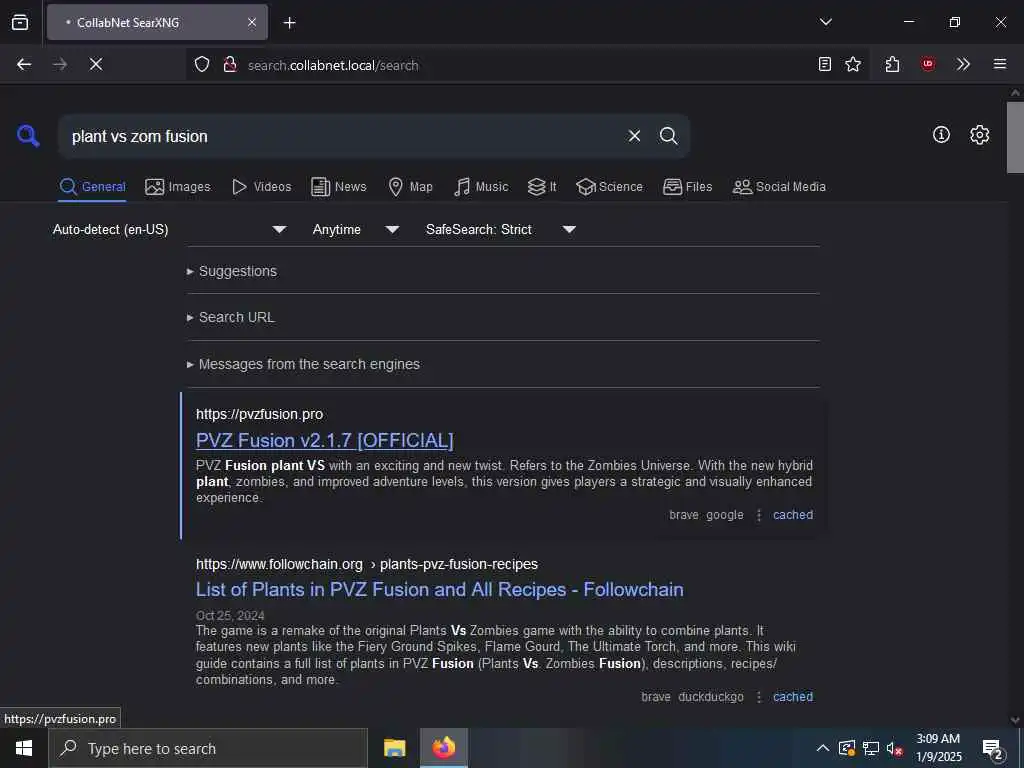Toggle reader view for this page
The image size is (1024, 768).
click(825, 64)
